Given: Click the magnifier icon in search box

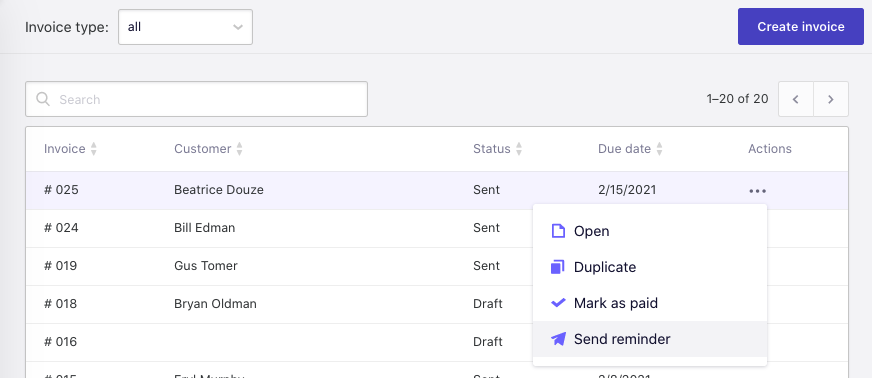Looking at the screenshot, I should pos(43,99).
